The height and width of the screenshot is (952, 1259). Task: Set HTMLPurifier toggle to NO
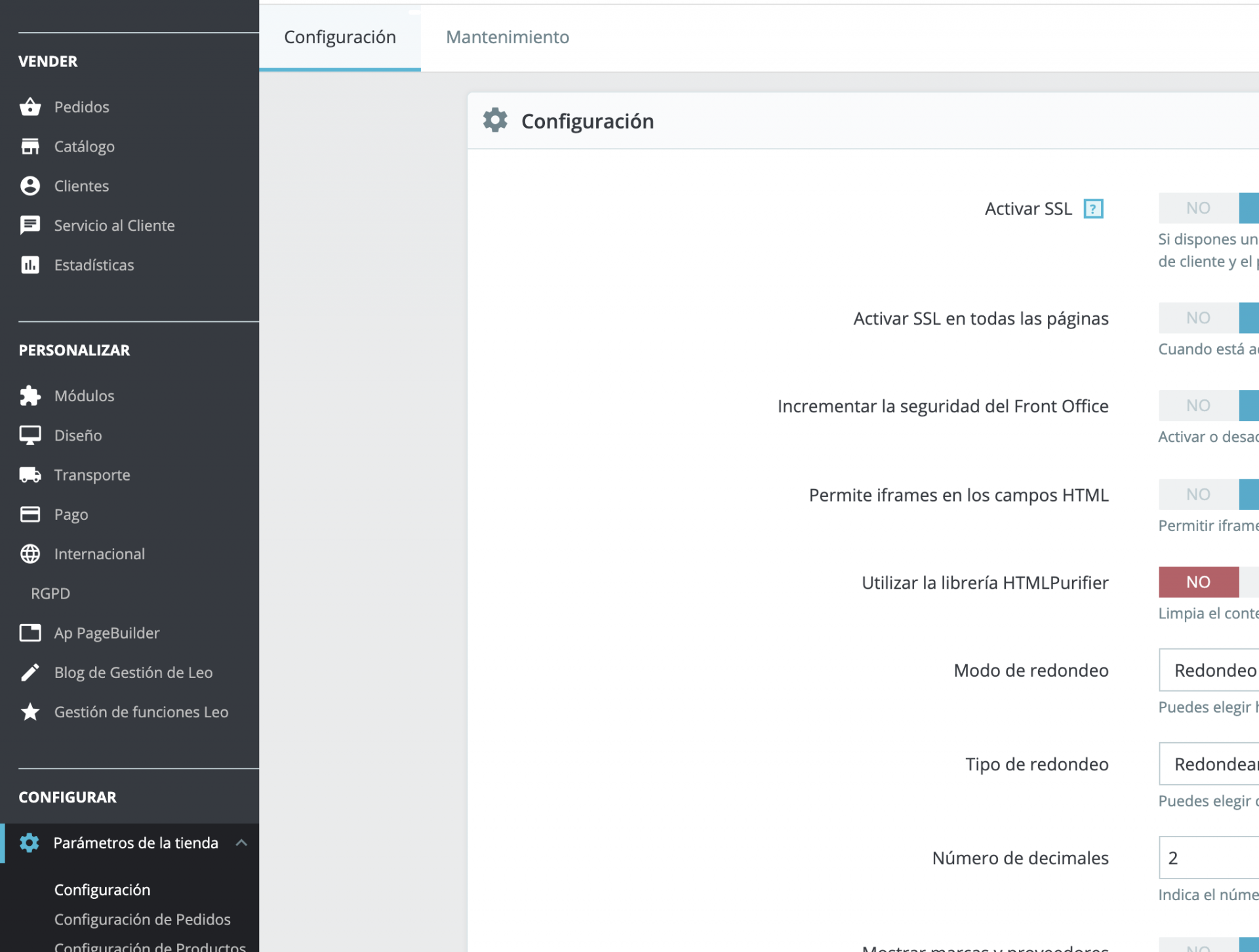[1198, 582]
